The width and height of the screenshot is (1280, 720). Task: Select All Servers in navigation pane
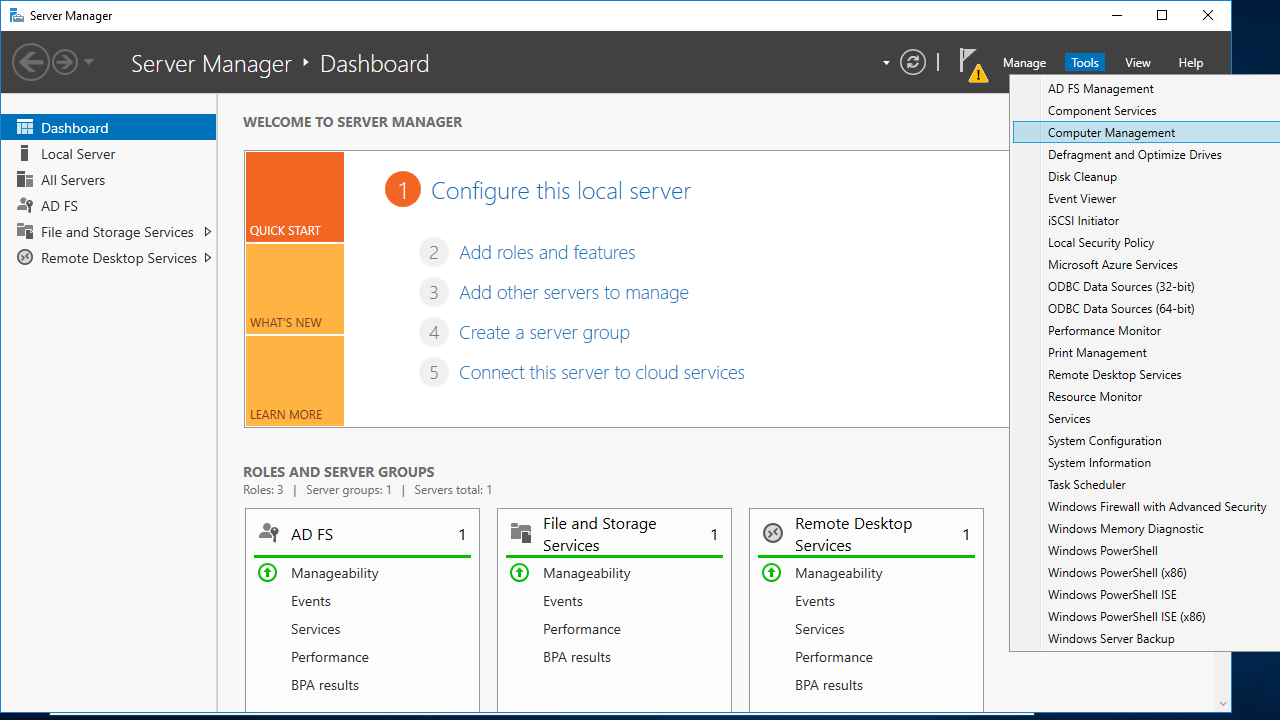(73, 180)
